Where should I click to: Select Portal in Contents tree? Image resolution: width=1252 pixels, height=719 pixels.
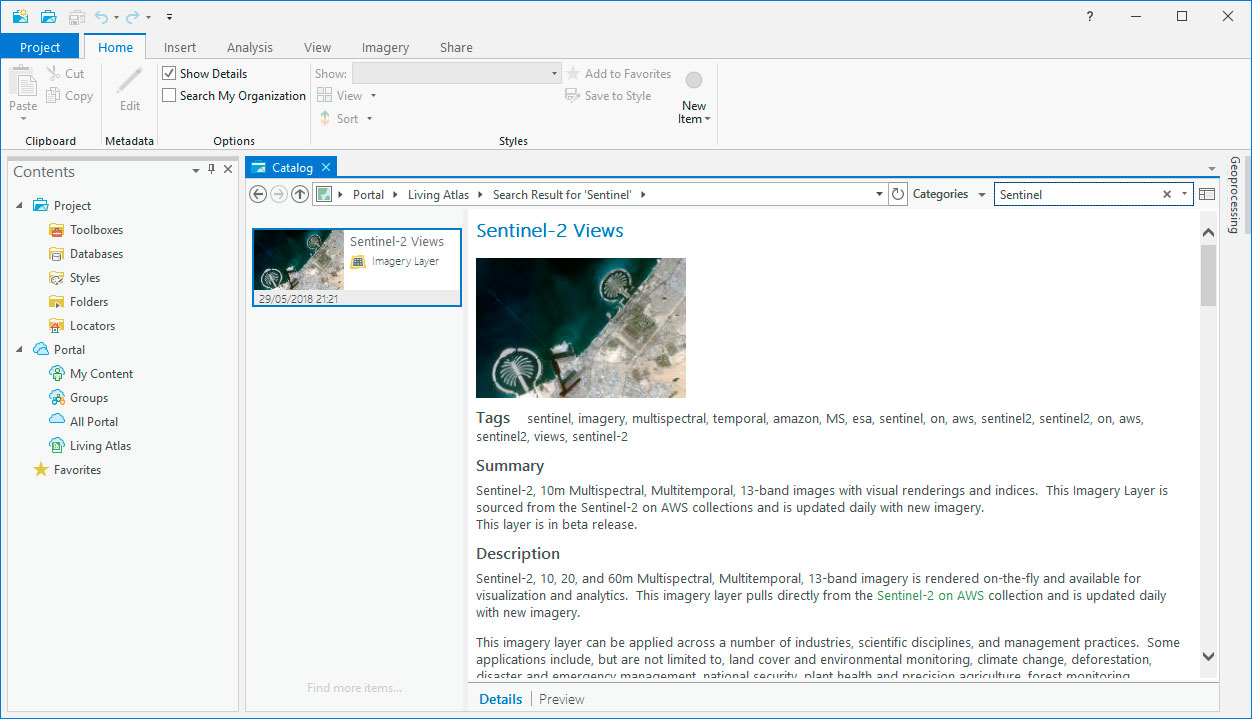[69, 350]
